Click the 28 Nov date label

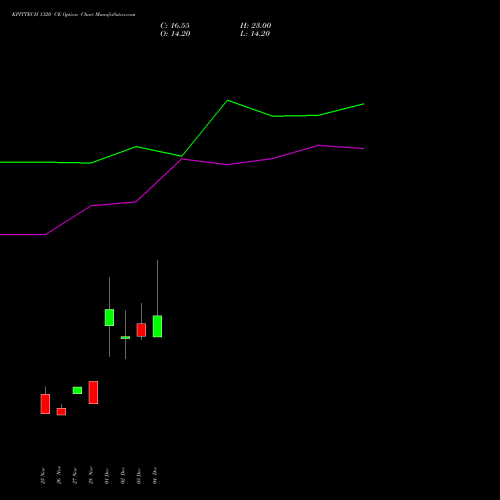click(91, 475)
